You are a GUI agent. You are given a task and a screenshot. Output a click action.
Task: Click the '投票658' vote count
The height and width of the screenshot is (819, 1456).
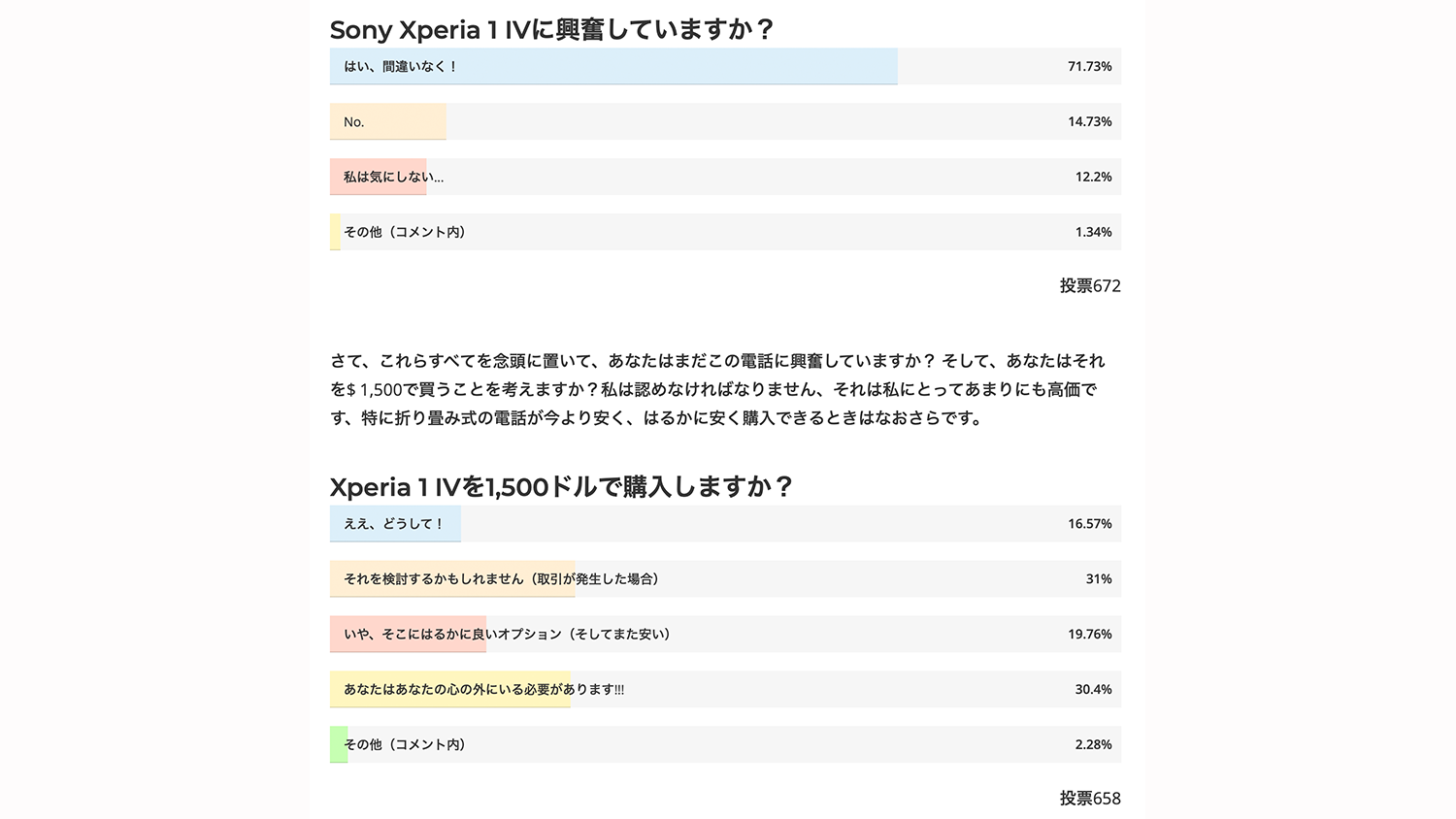1089,799
